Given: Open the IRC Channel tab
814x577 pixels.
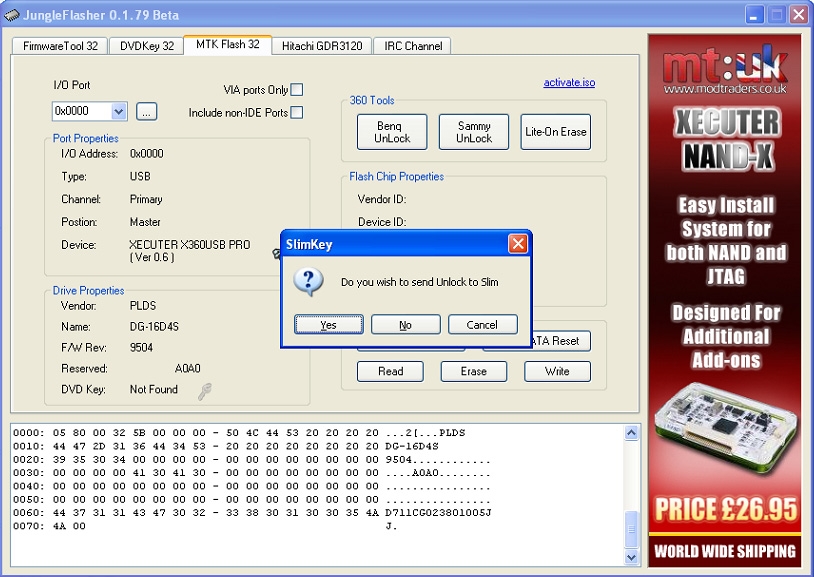Looking at the screenshot, I should (x=413, y=46).
